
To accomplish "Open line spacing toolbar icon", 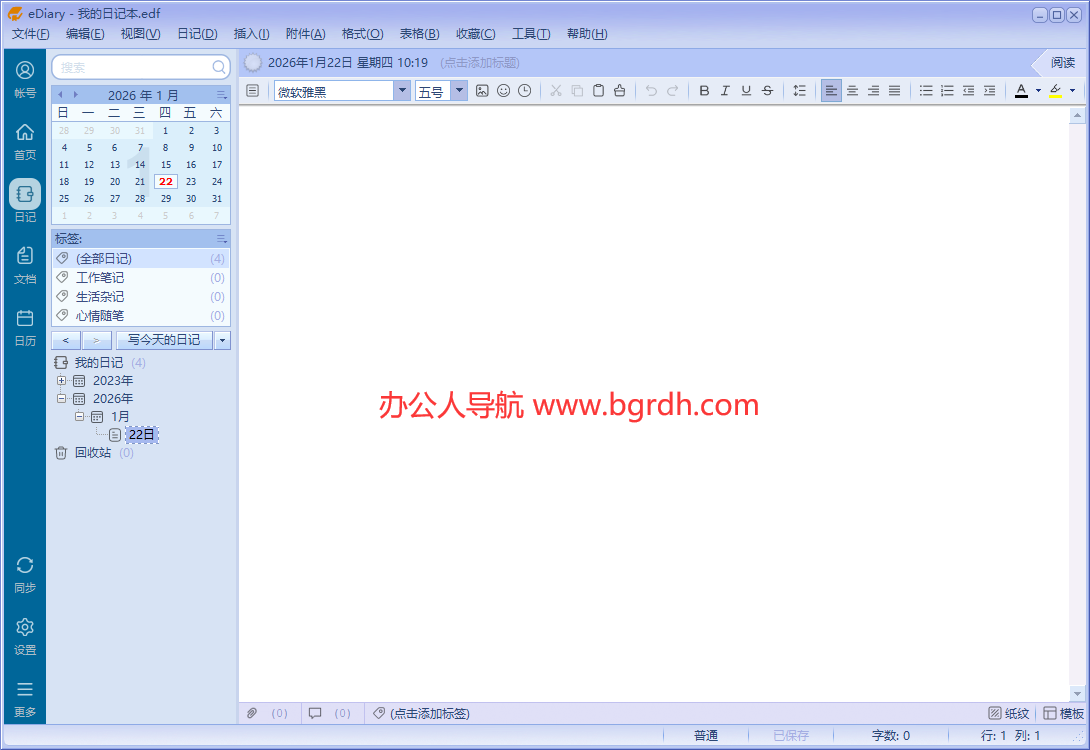I will pyautogui.click(x=799, y=90).
